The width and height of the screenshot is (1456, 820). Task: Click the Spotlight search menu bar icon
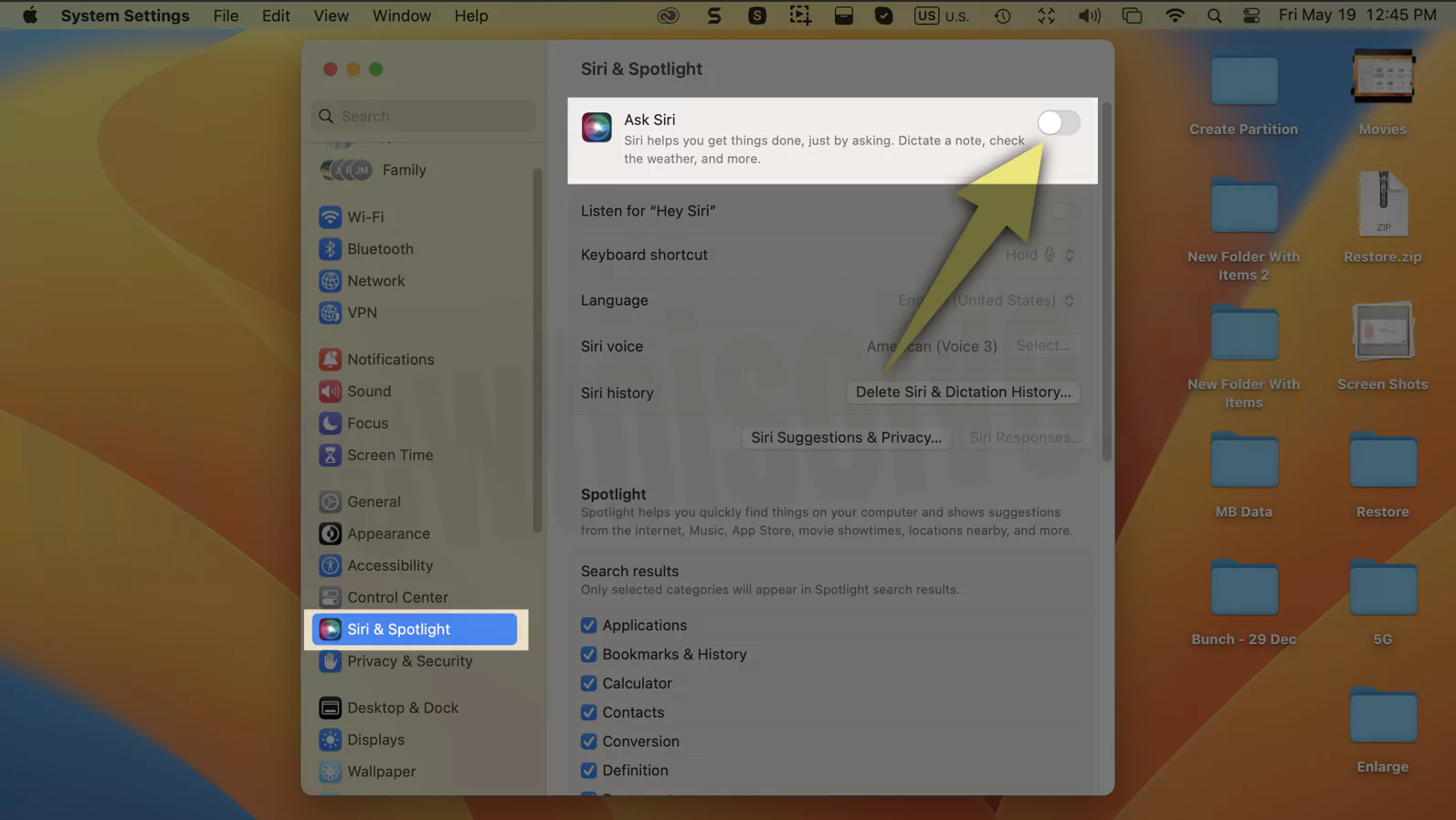tap(1214, 16)
